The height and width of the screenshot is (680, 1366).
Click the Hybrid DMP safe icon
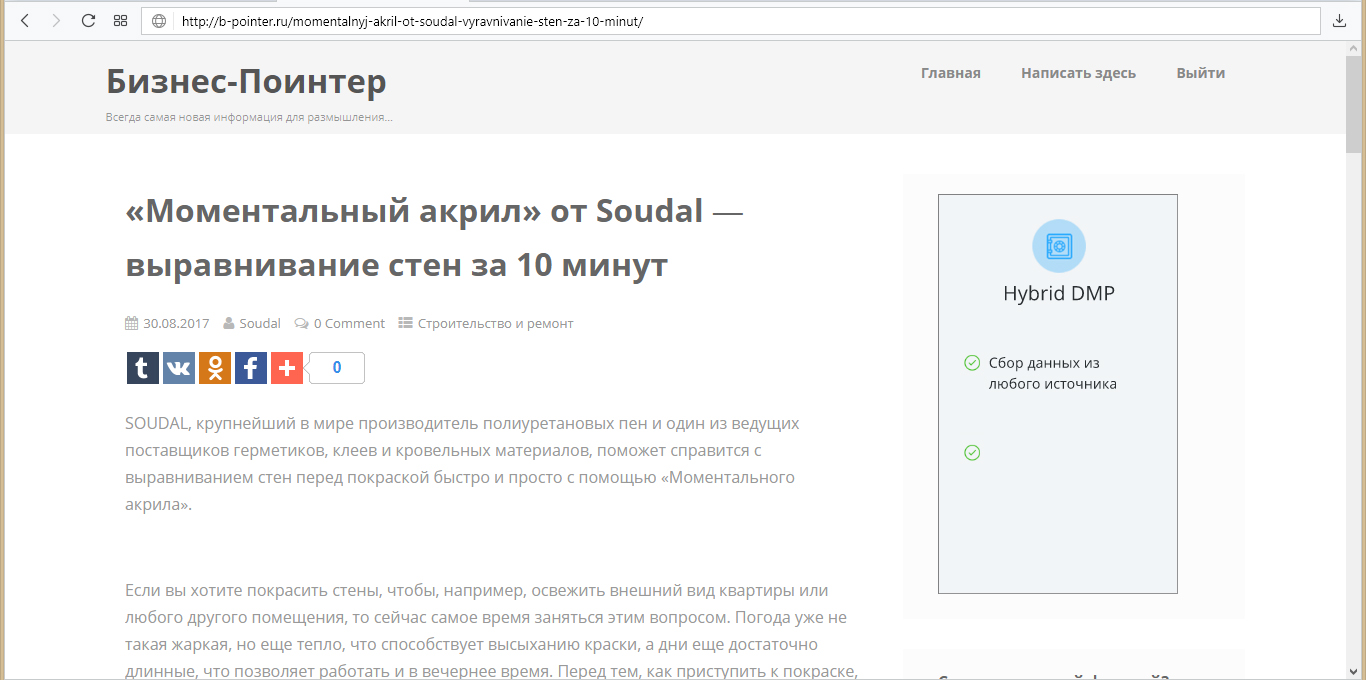1058,246
